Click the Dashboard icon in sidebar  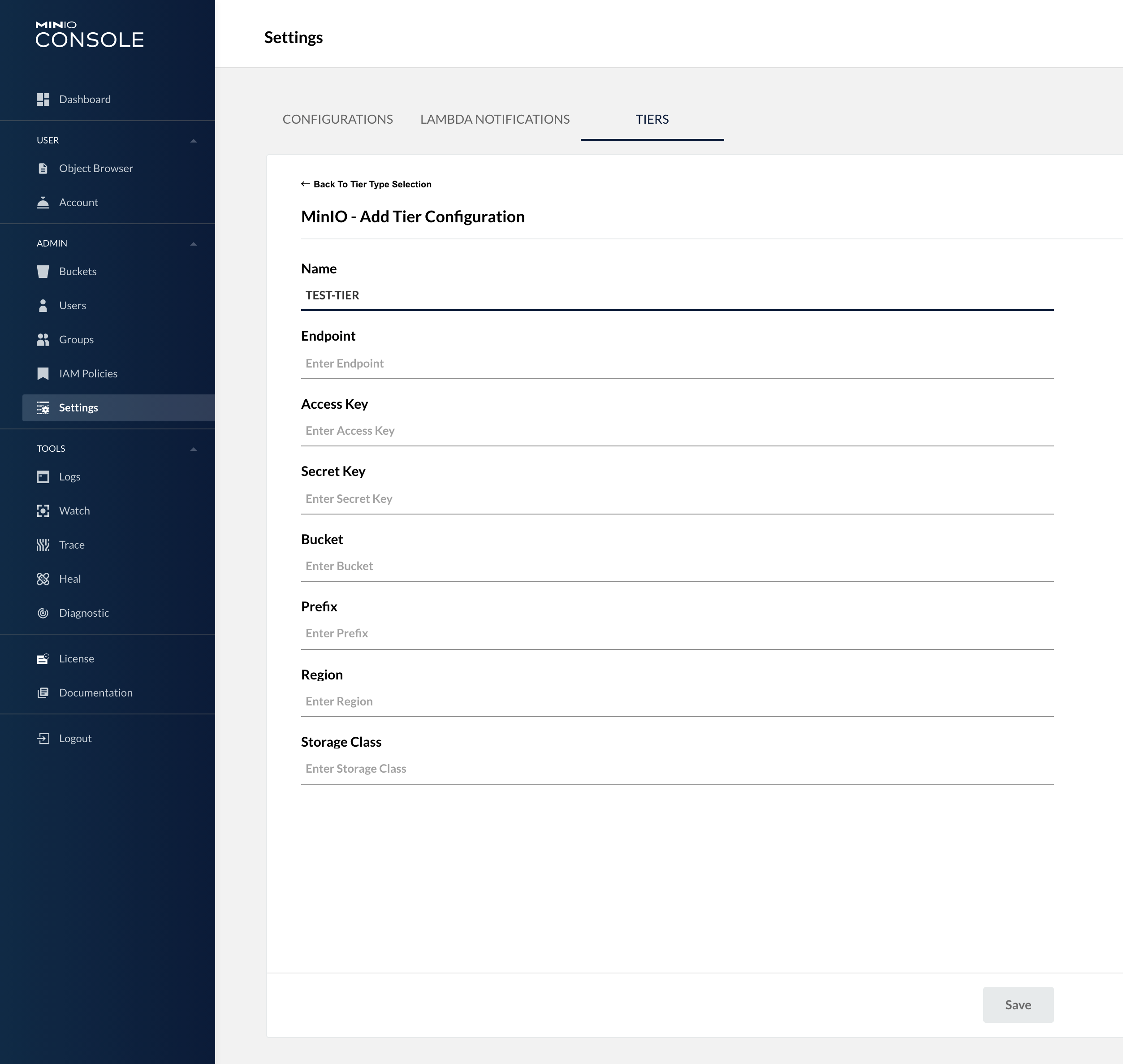coord(43,99)
